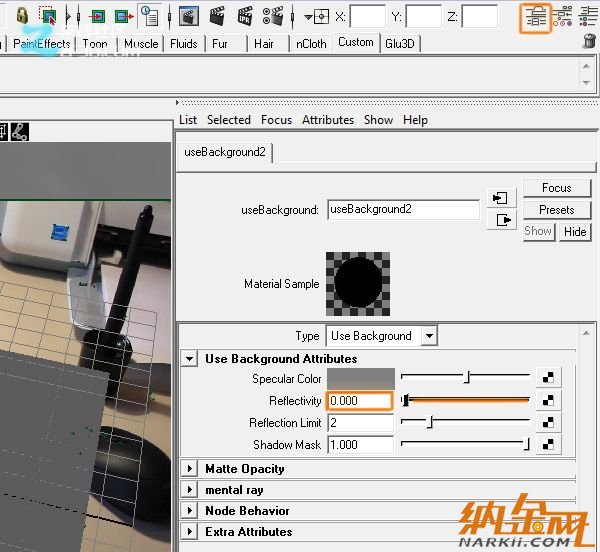The height and width of the screenshot is (552, 600).
Task: Go to output connection of useBackground2
Action: [x=501, y=220]
